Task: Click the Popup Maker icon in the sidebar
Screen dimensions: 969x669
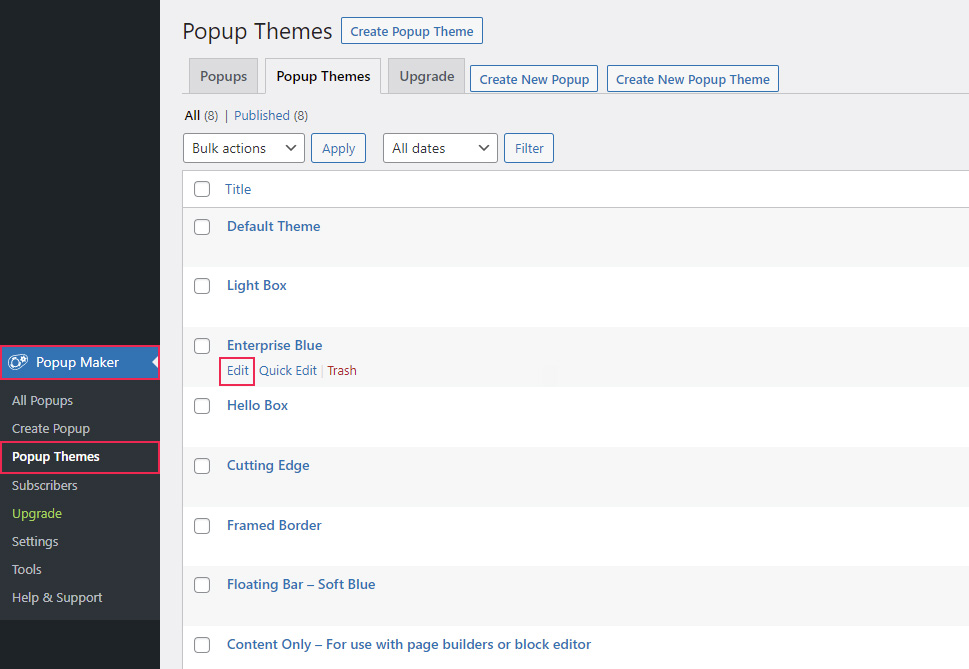Action: 18,363
